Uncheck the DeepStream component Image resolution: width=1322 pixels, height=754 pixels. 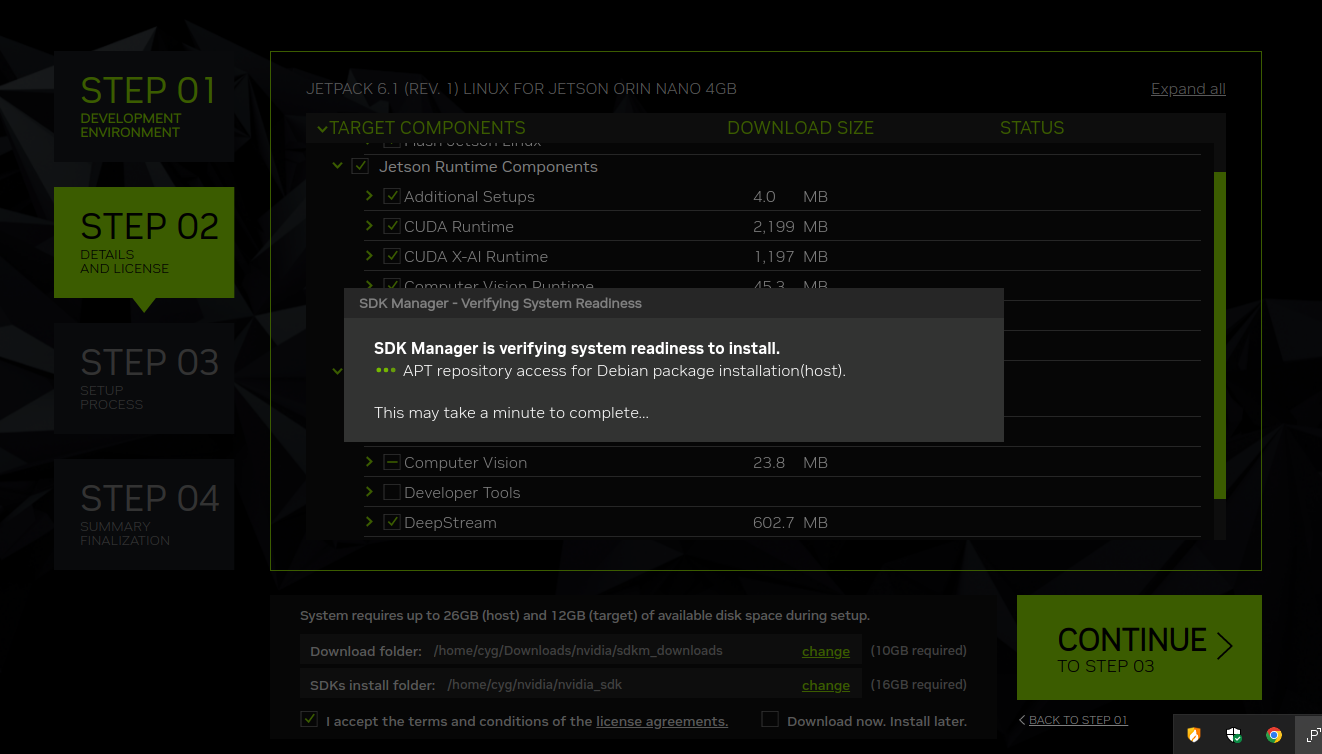391,521
